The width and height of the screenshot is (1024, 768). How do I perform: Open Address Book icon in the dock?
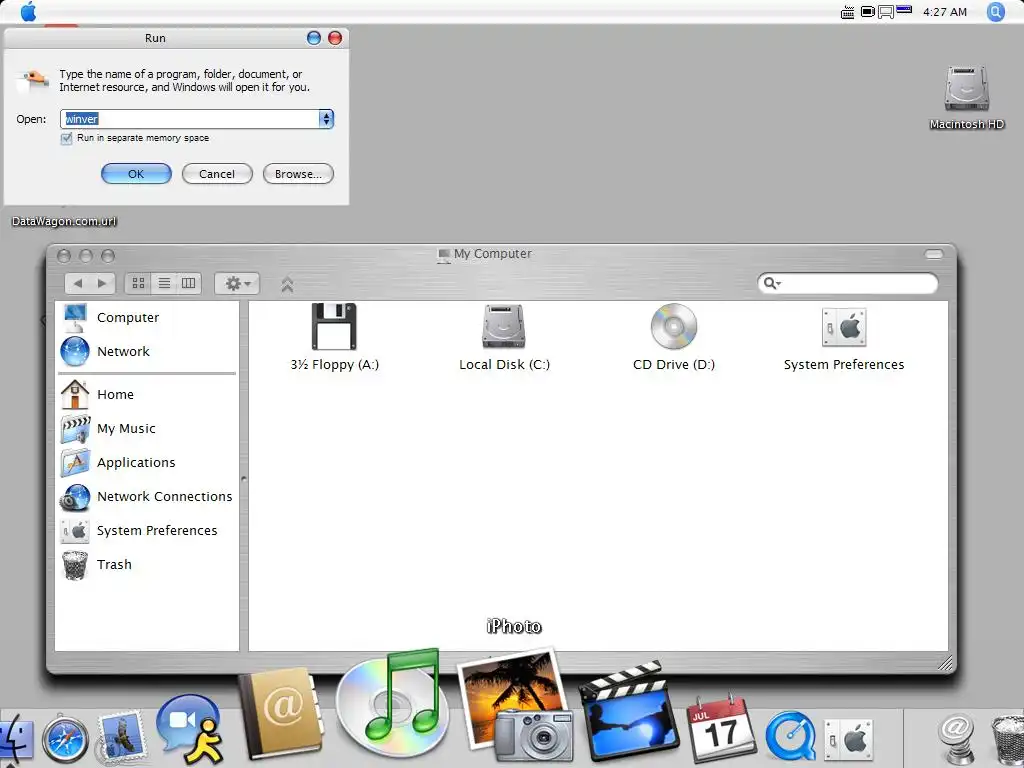[x=281, y=714]
